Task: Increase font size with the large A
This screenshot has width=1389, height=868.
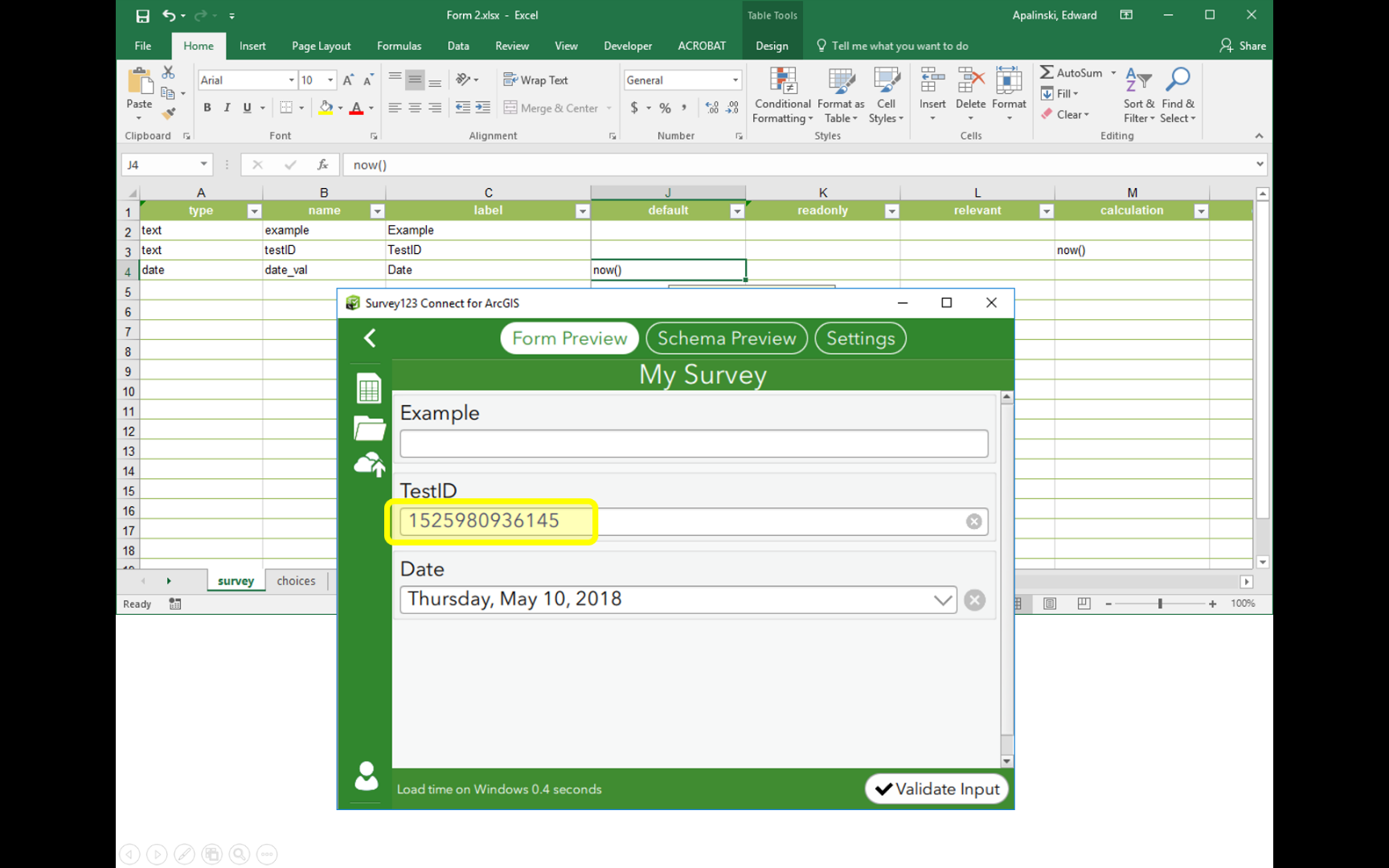Action: [348, 80]
